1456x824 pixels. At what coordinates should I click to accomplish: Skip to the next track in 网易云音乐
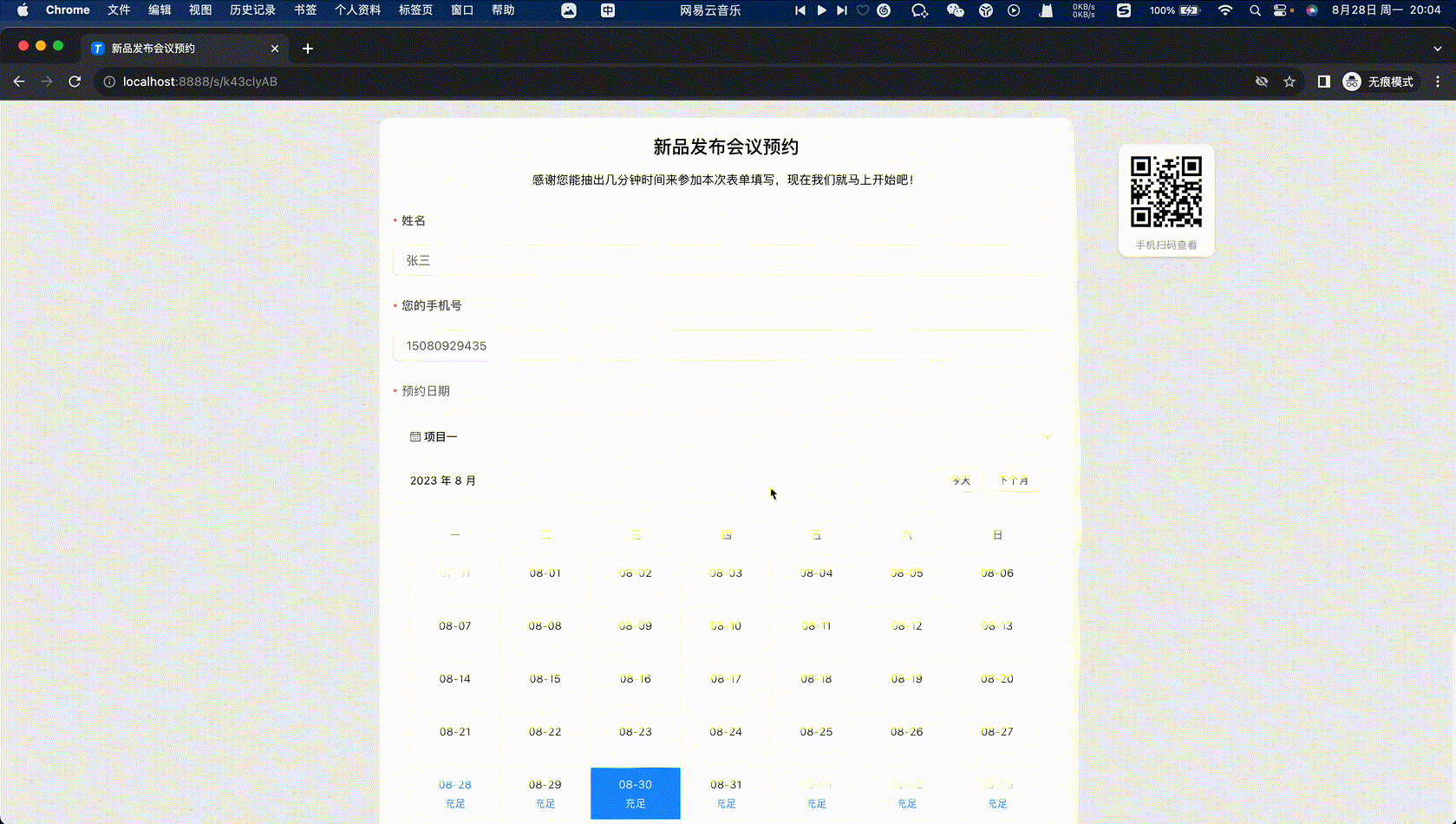coord(841,10)
